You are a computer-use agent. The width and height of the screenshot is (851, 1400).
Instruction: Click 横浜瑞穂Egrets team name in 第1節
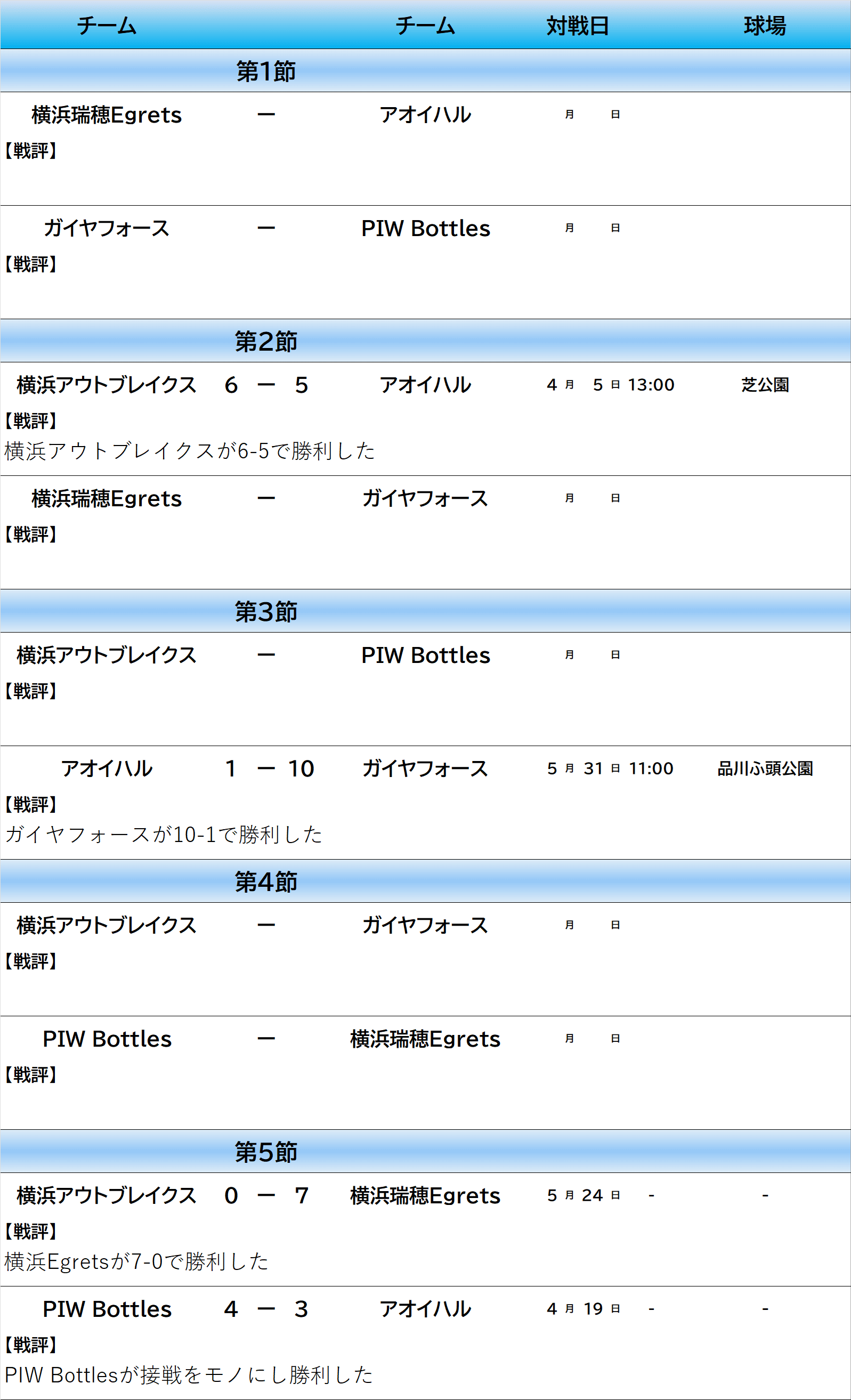pyautogui.click(x=107, y=115)
